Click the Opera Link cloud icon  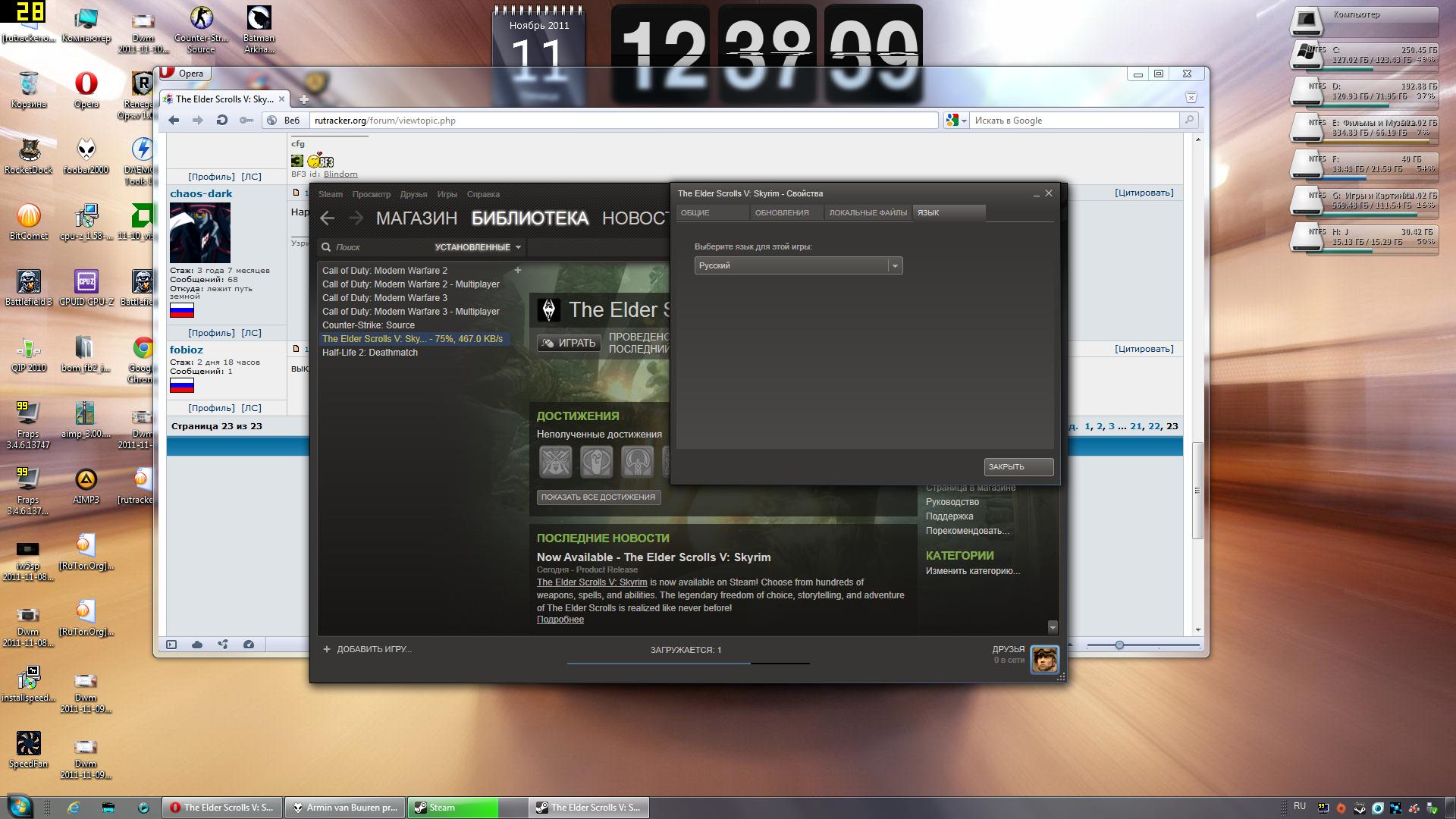point(197,645)
